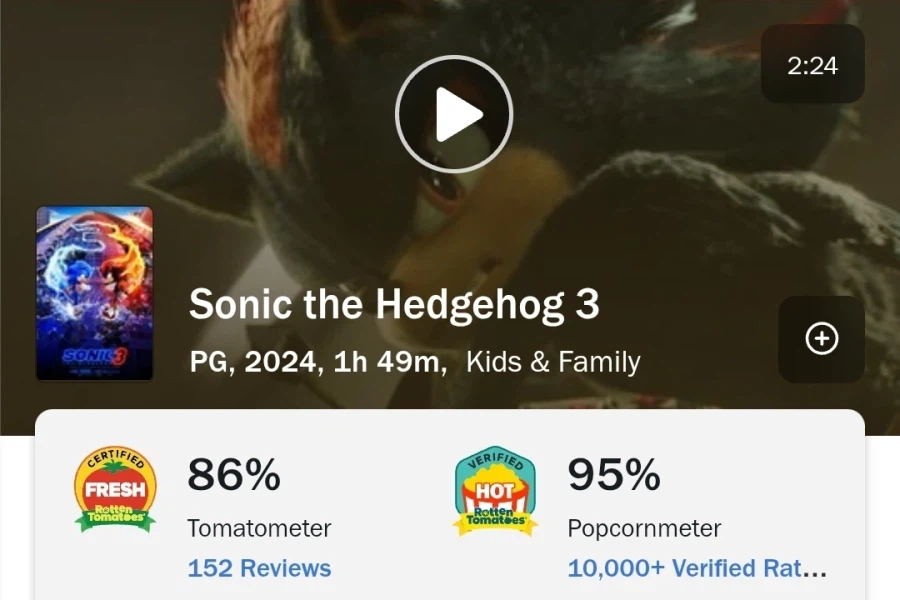Click the Certified Fresh tomato badge
The width and height of the screenshot is (900, 600).
115,490
